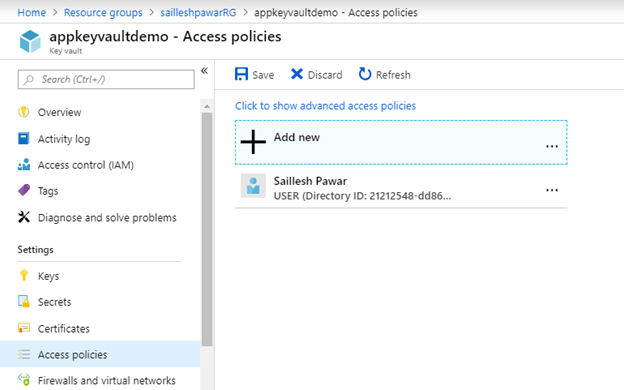624x390 pixels.
Task: Click the Saillesh Pawar user avatar
Action: tap(253, 186)
